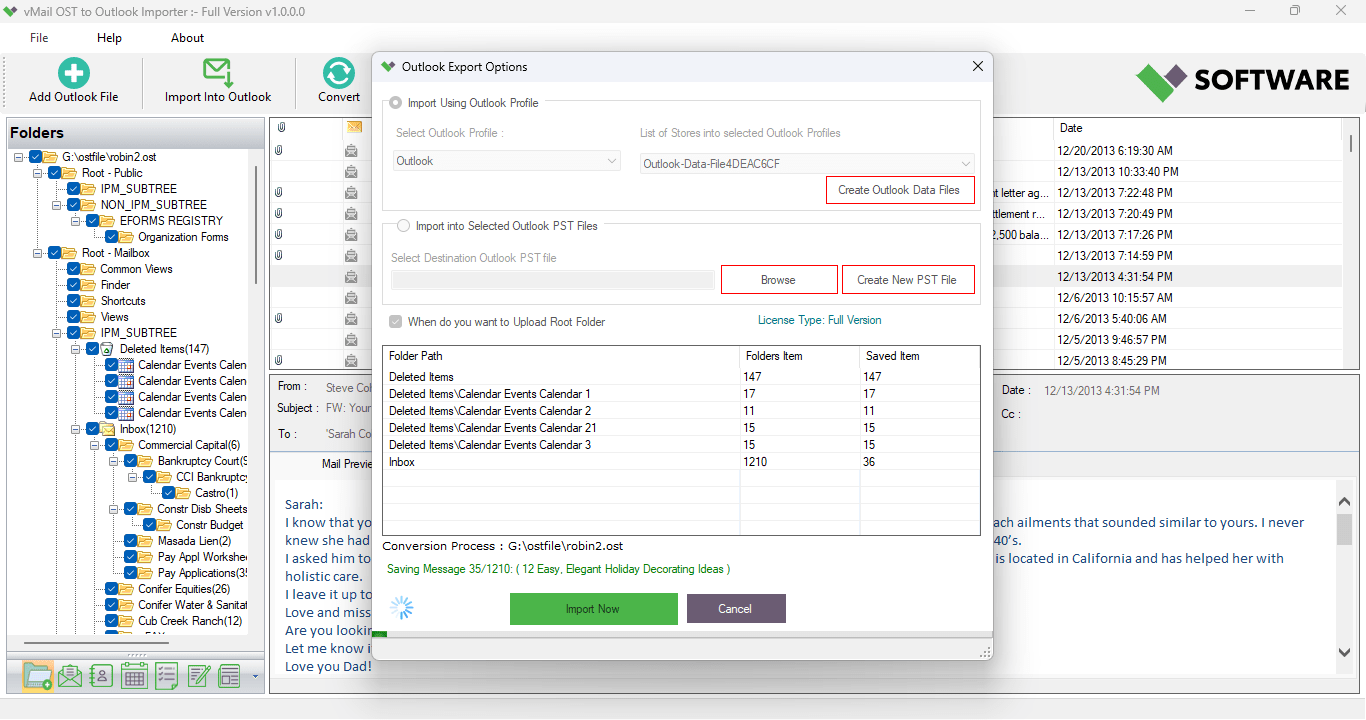Select the notes pencil icon in bottom bar

pyautogui.click(x=198, y=676)
